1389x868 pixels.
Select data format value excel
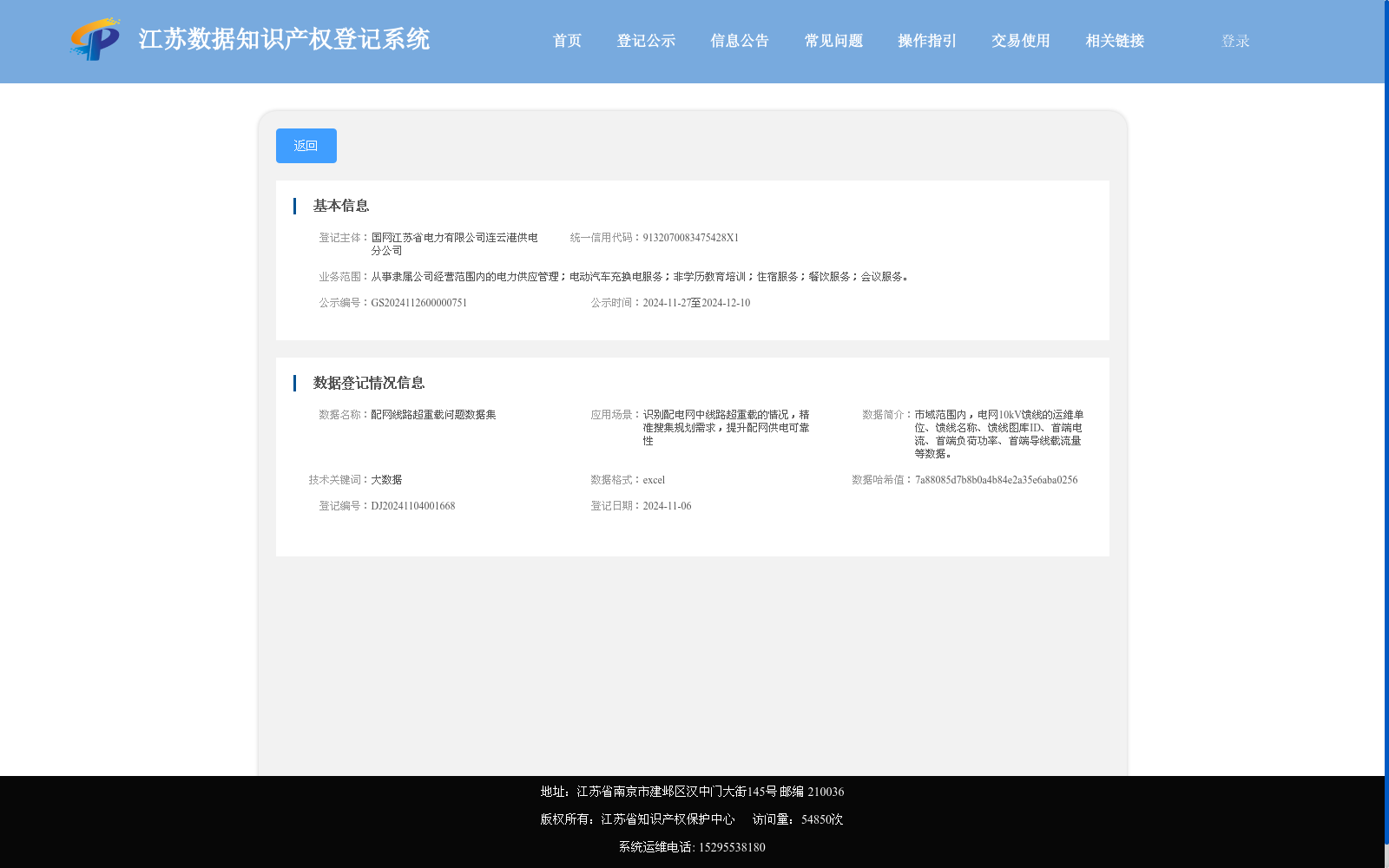point(654,480)
